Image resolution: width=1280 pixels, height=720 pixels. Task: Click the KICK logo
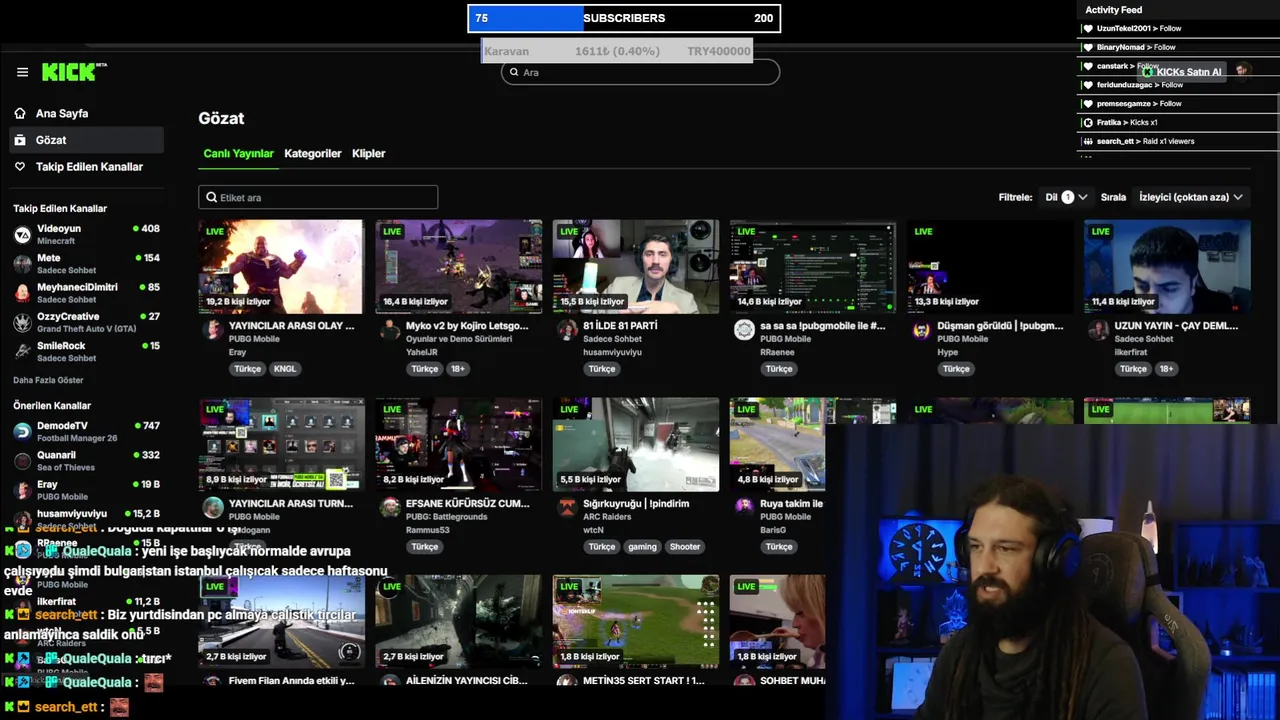73,72
